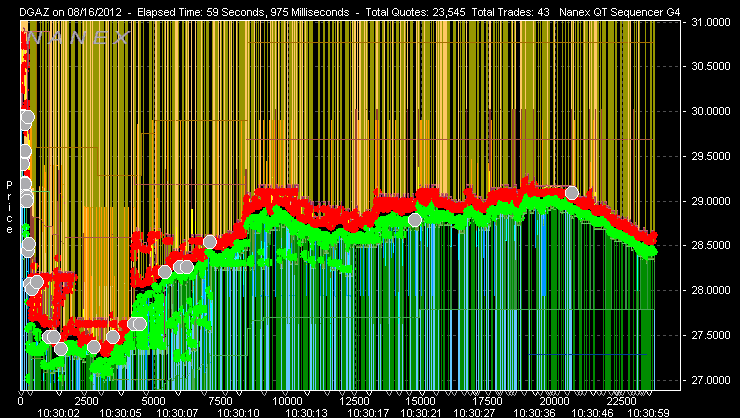Click the 10:30:10 time label
Screen dimensions: 740x418
(239, 413)
